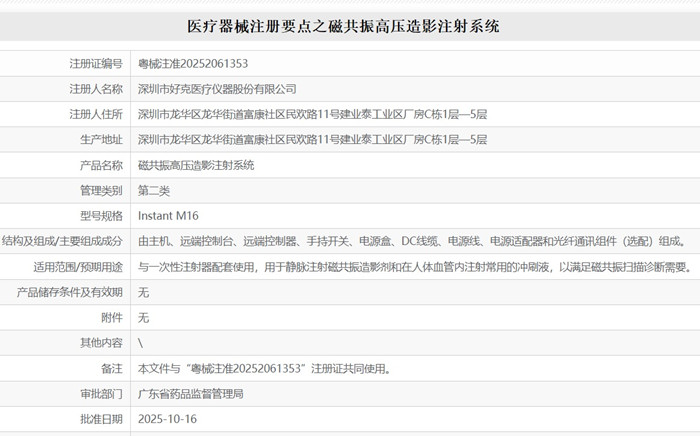The height and width of the screenshot is (436, 700).
Task: Click the approval date 2025-10-16
Action: tap(167, 419)
